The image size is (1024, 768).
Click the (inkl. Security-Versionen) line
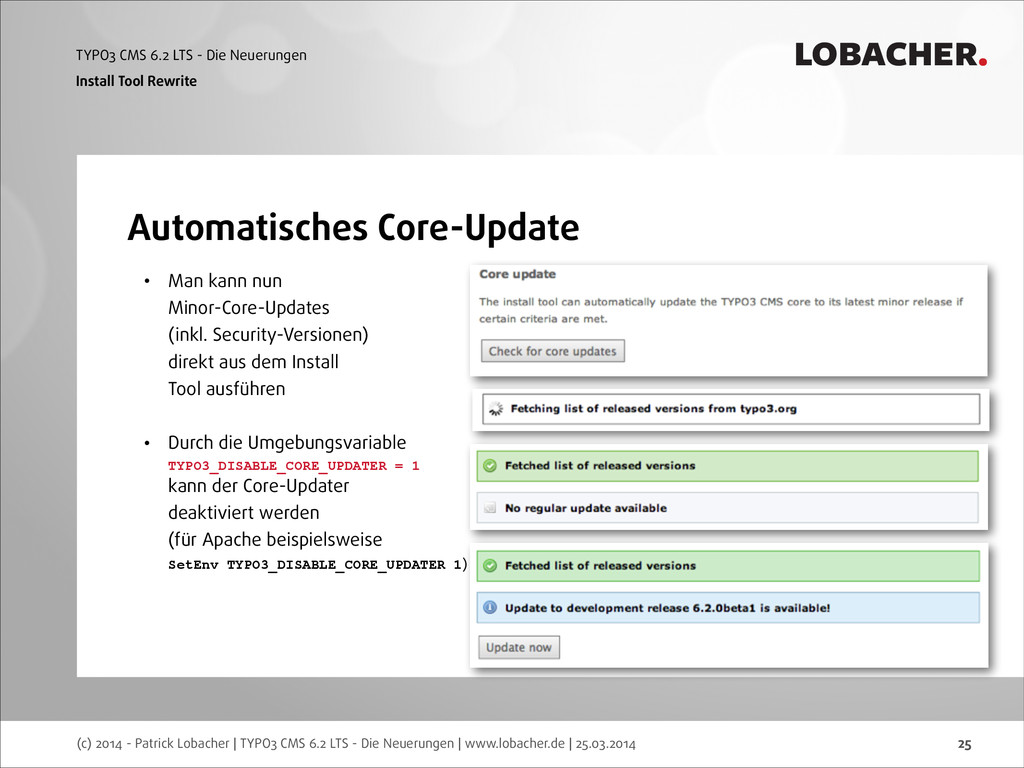268,334
